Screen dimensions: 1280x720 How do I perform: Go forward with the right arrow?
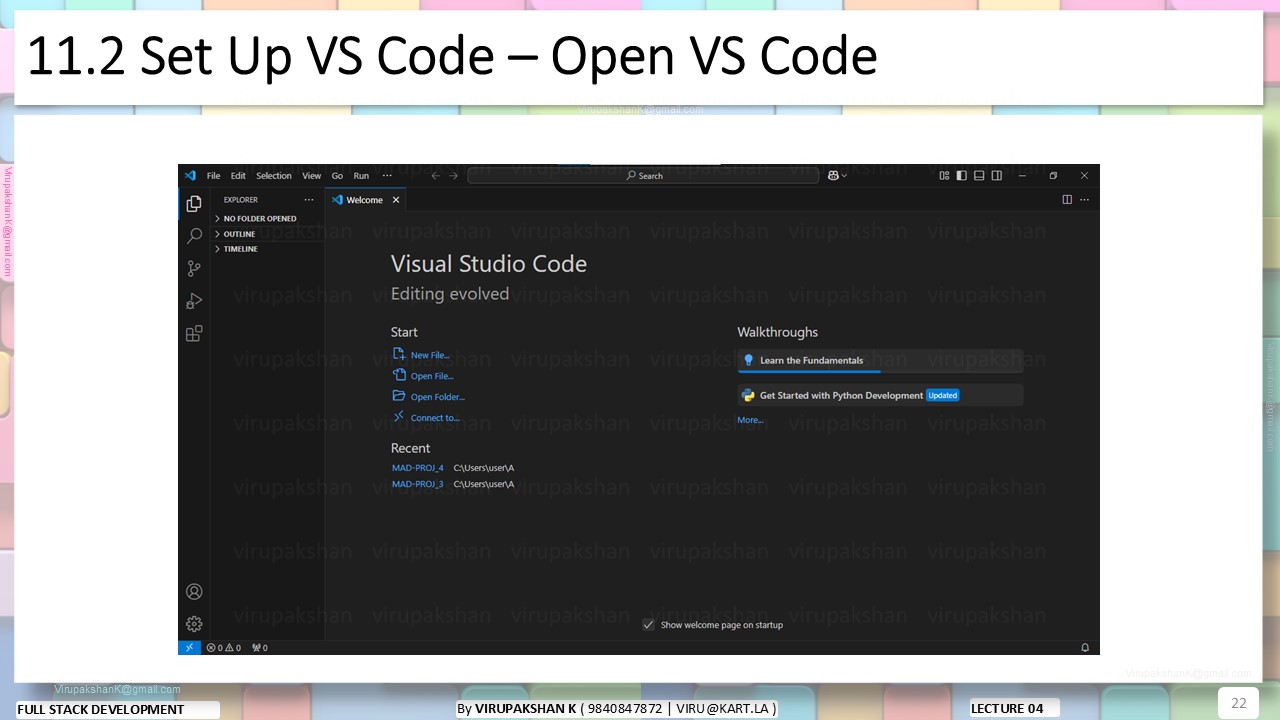tap(453, 175)
